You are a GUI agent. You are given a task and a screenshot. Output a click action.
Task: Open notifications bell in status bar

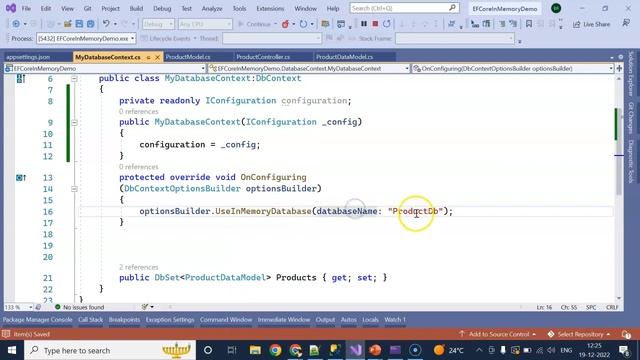pos(626,334)
